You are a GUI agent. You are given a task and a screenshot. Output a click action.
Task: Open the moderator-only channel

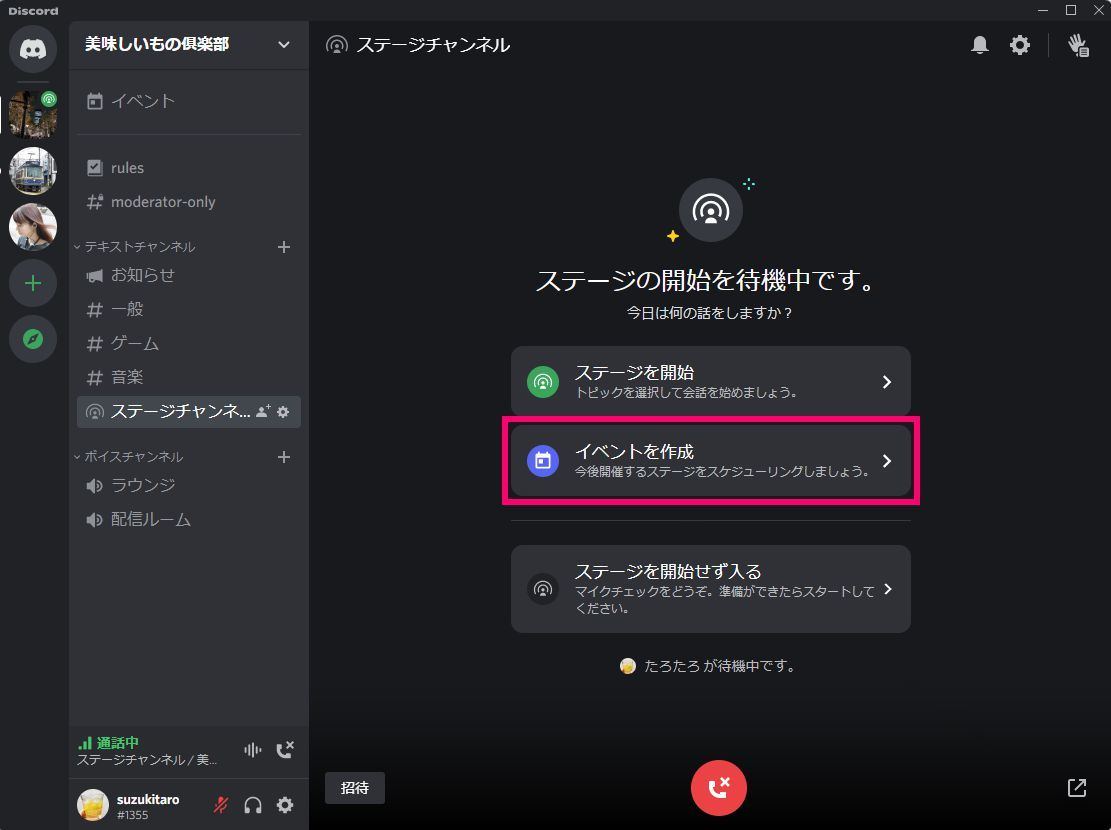(x=188, y=202)
